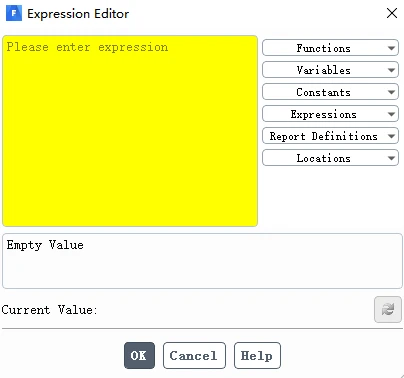Open the Functions dropdown menu
This screenshot has width=404, height=378.
pos(330,48)
